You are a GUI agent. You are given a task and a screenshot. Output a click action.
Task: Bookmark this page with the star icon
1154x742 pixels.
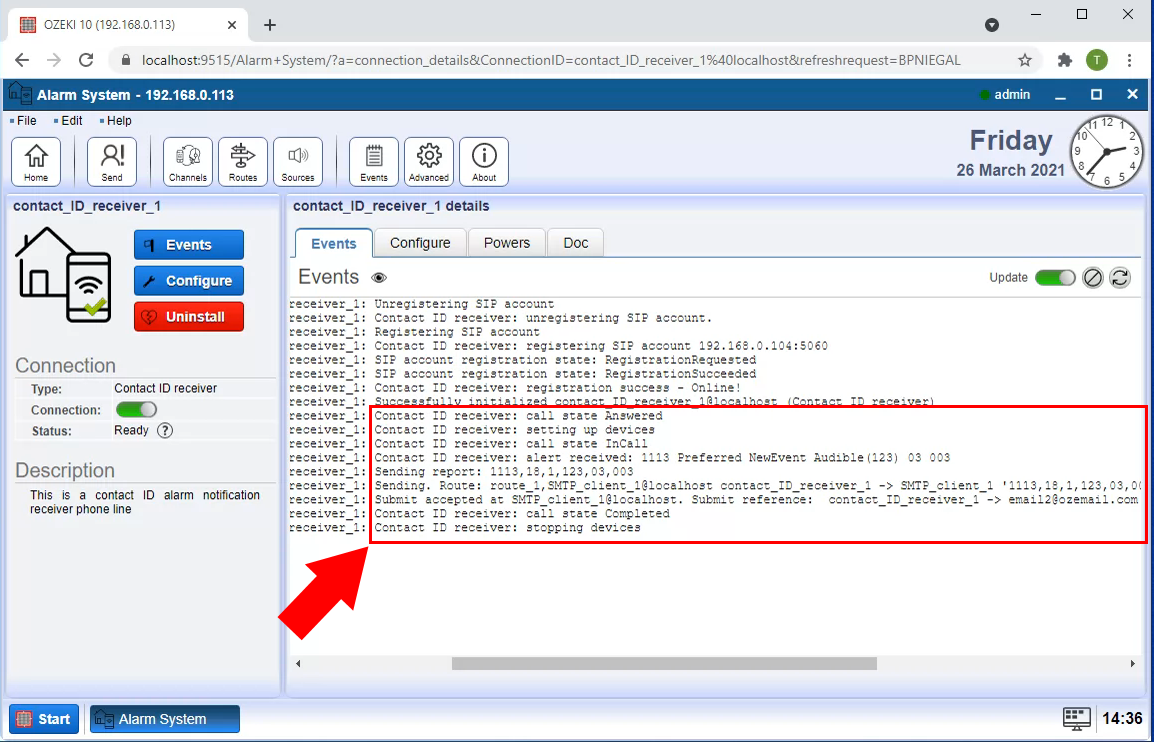coord(1024,60)
